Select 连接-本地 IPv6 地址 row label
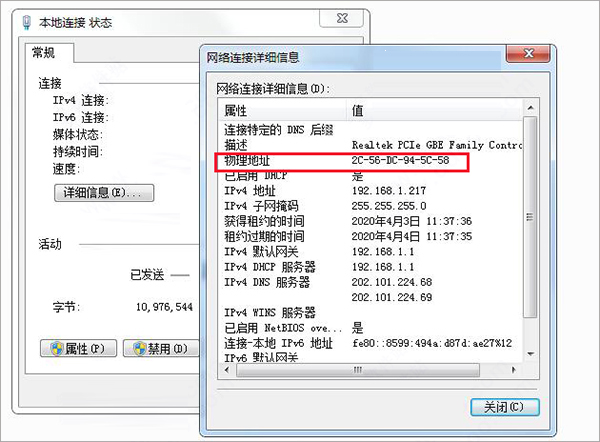Viewport: 600px width, 442px height. pos(279,343)
